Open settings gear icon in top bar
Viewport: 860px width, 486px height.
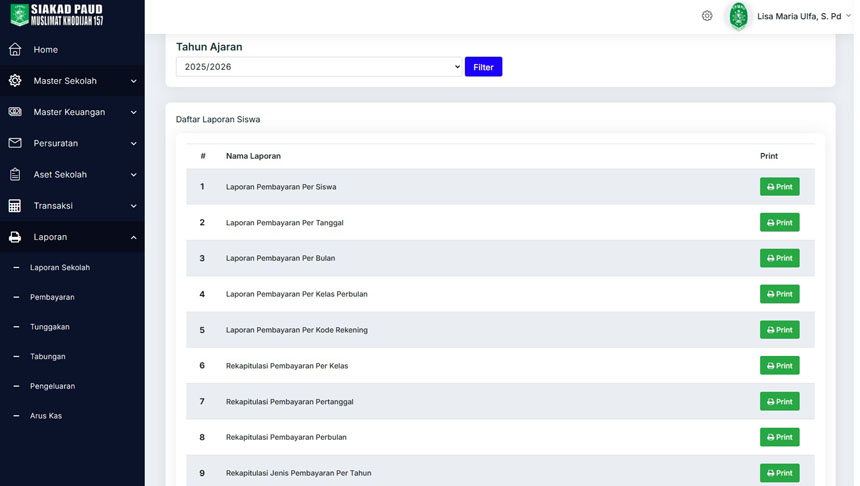(707, 16)
